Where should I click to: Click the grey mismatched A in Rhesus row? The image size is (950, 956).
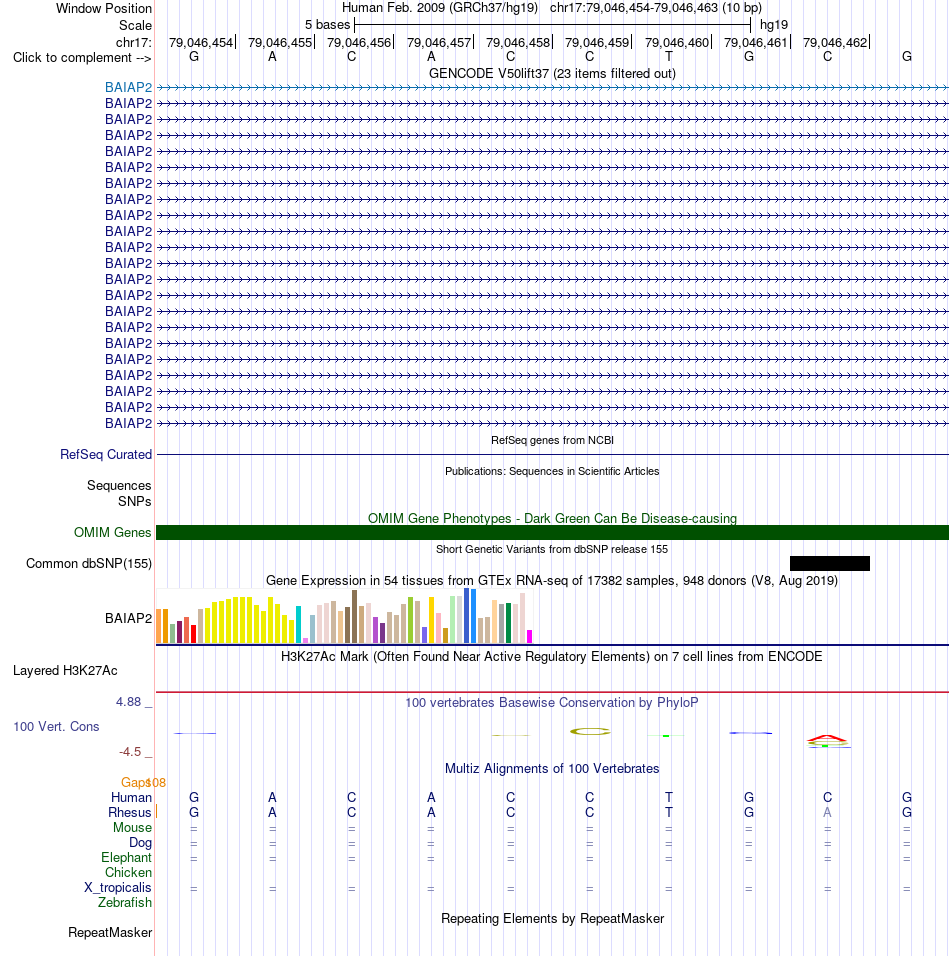pyautogui.click(x=827, y=813)
